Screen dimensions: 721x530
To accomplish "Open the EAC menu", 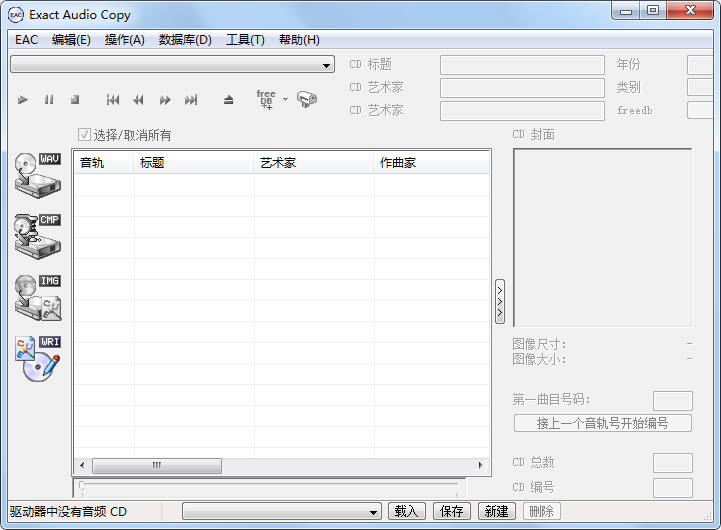I will 26,40.
